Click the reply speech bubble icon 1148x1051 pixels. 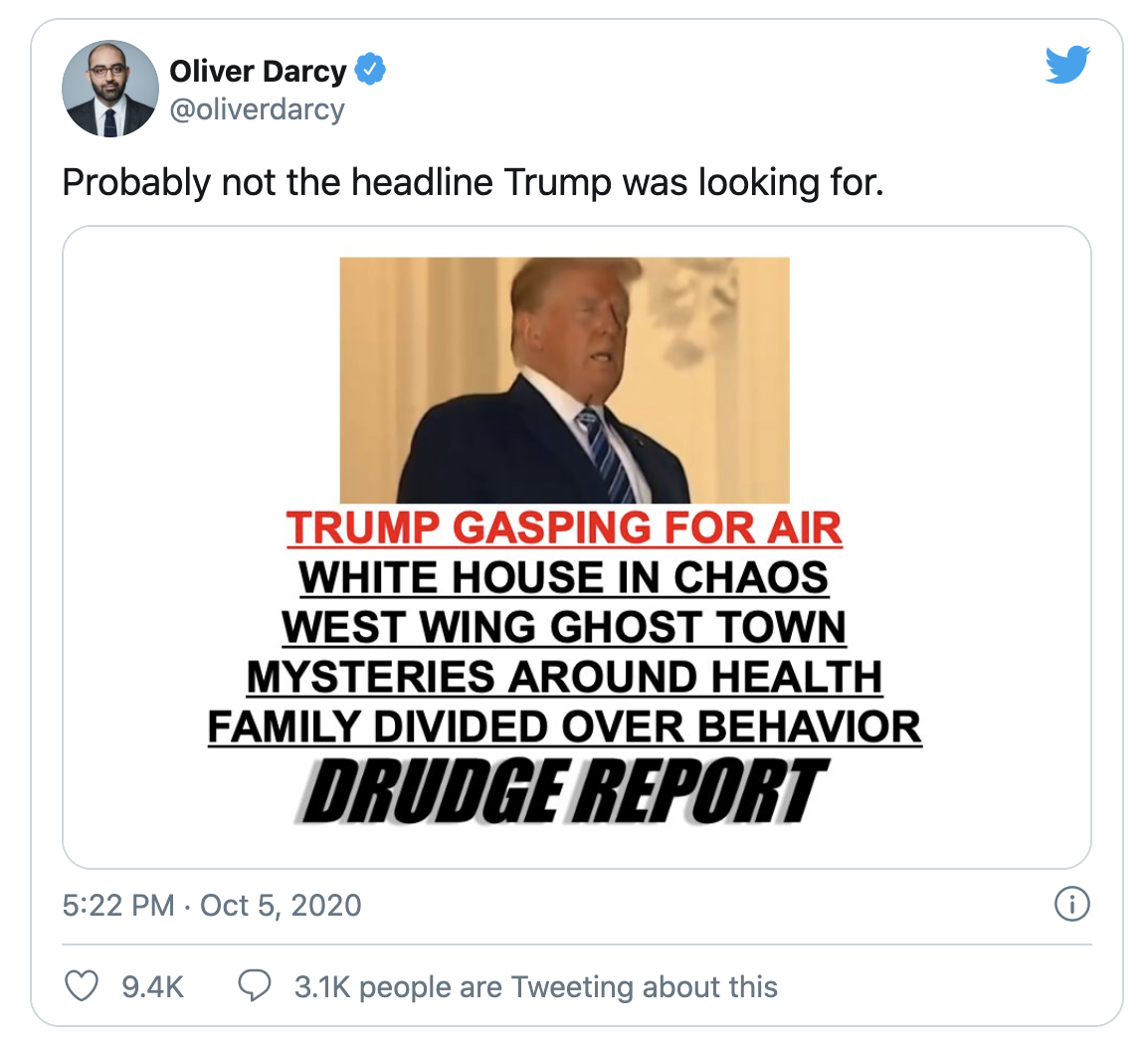[x=255, y=986]
